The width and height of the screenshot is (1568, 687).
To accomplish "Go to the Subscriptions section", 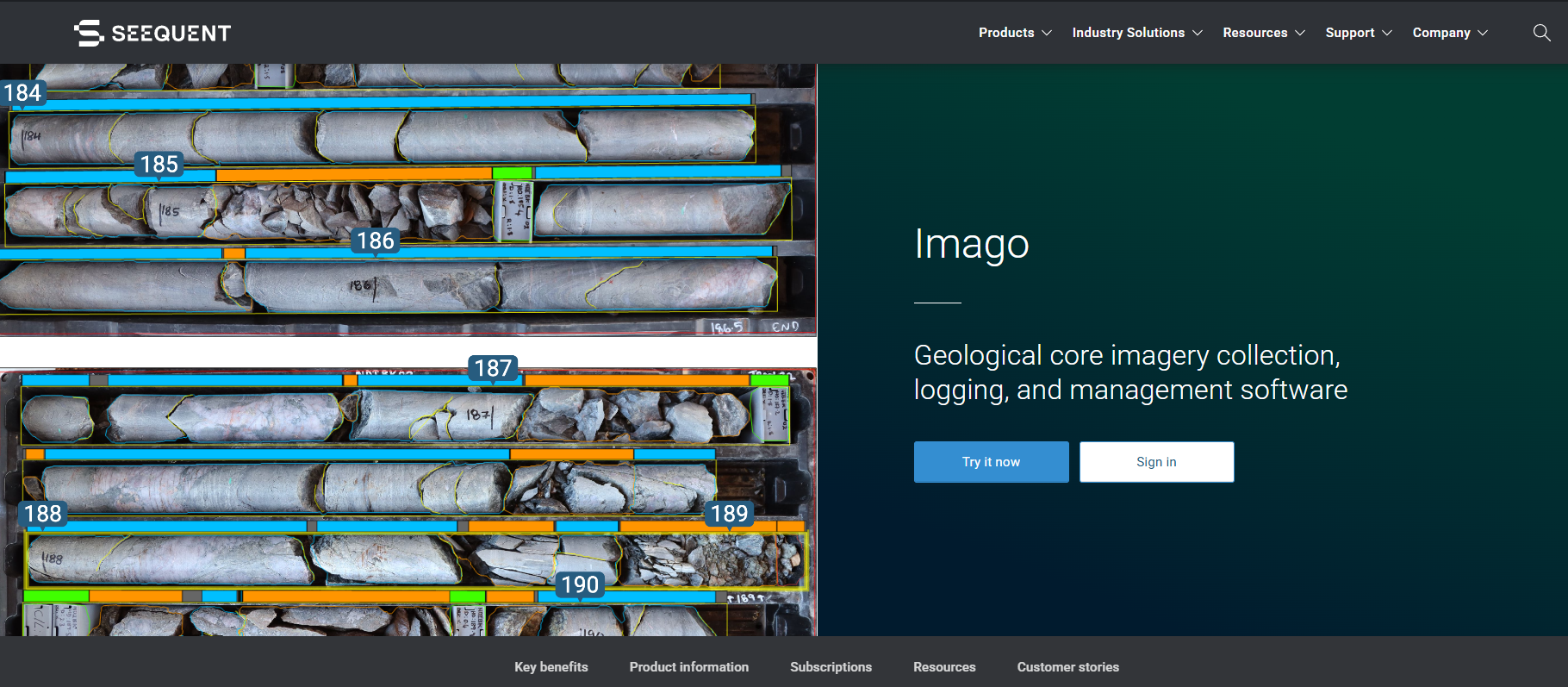I will [x=831, y=667].
